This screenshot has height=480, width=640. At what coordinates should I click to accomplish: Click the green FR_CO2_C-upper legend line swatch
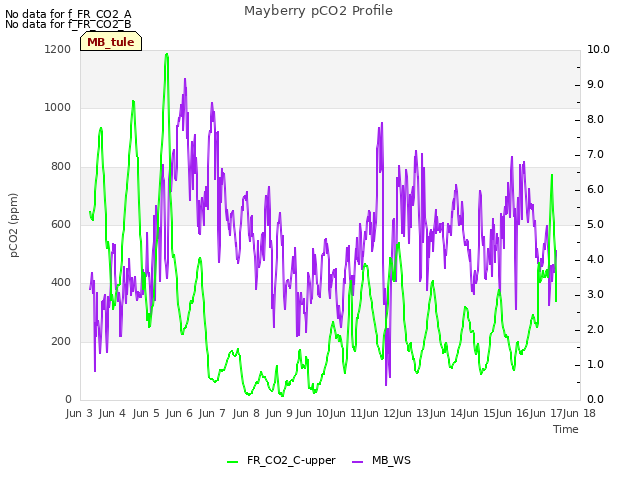[x=232, y=462]
